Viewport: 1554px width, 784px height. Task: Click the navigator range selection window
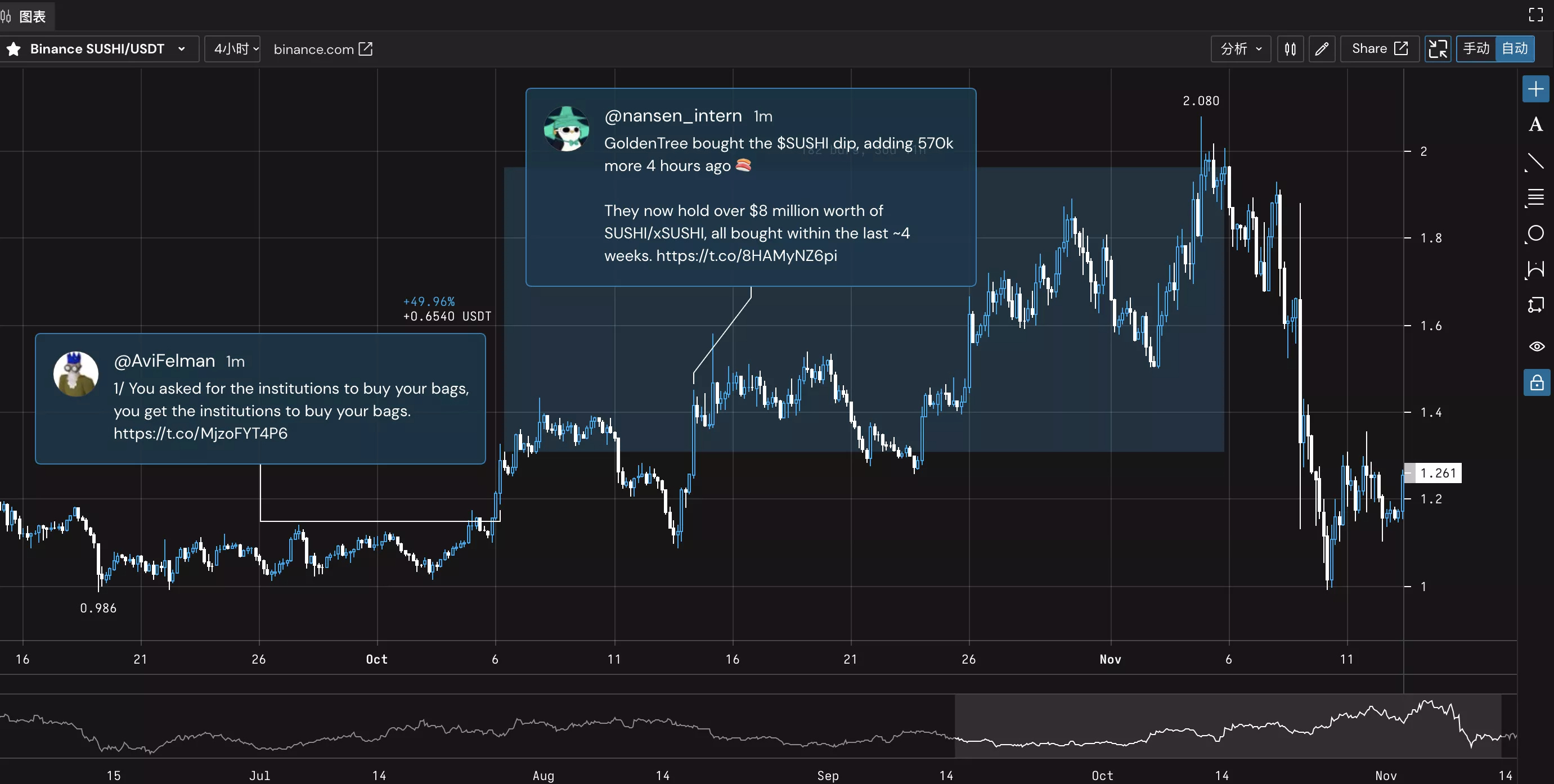tap(1227, 726)
